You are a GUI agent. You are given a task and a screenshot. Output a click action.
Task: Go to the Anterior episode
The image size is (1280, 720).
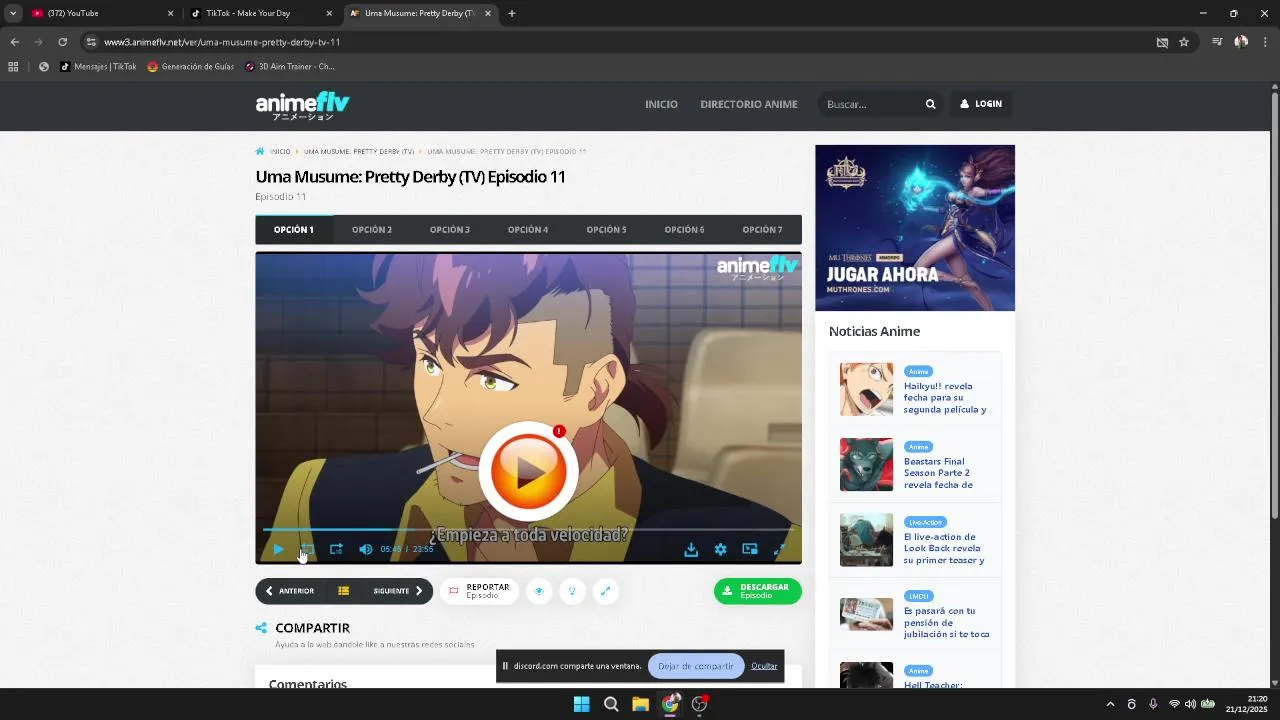pos(290,591)
